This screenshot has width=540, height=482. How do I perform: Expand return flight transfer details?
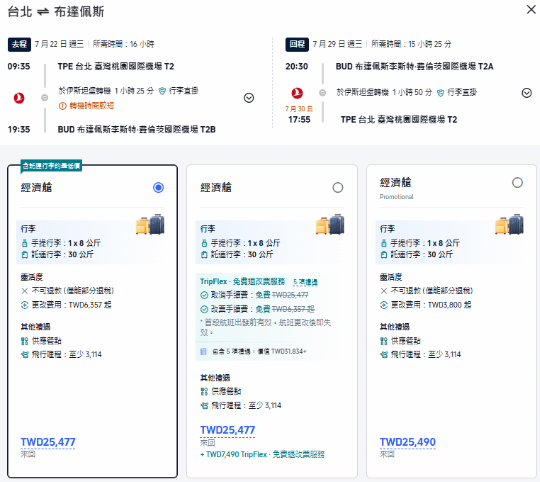(x=526, y=93)
